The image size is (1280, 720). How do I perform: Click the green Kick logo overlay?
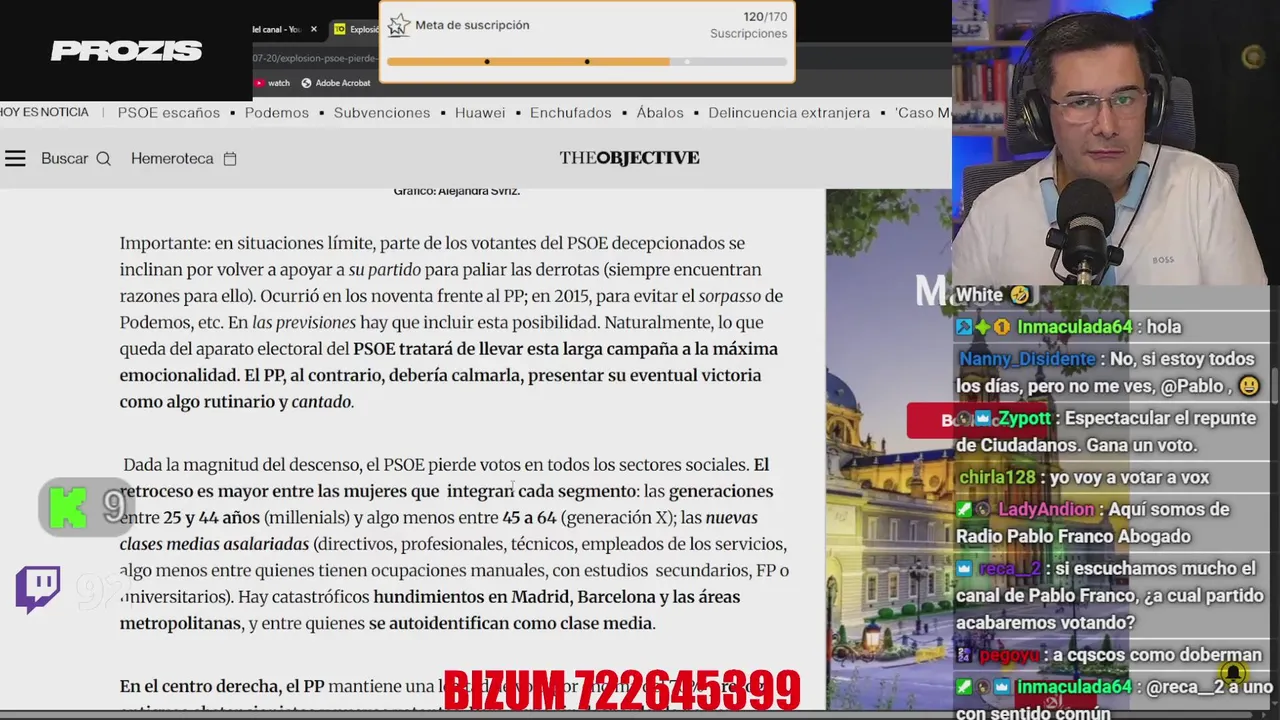pyautogui.click(x=68, y=507)
